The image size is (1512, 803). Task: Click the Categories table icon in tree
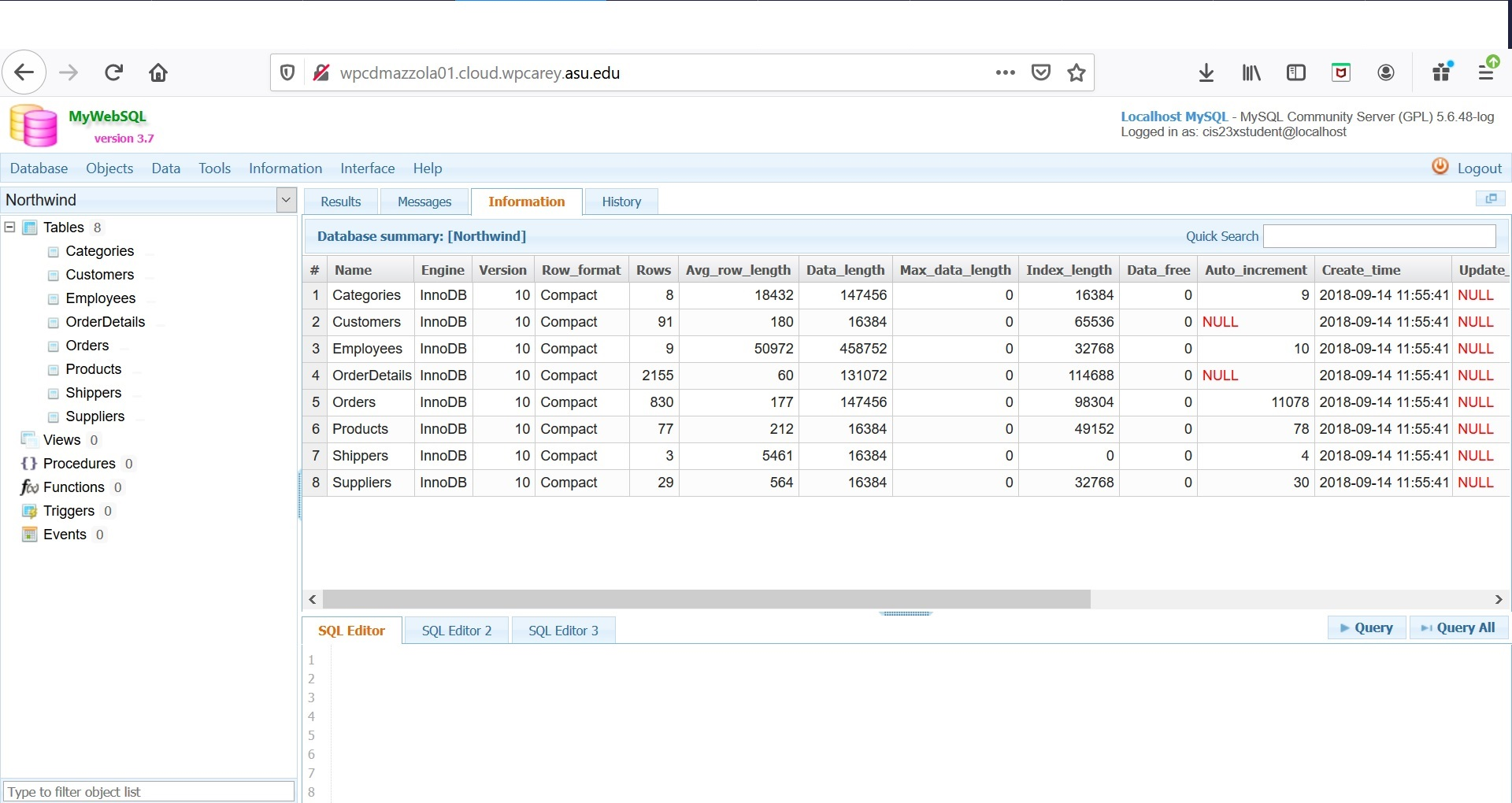(54, 252)
